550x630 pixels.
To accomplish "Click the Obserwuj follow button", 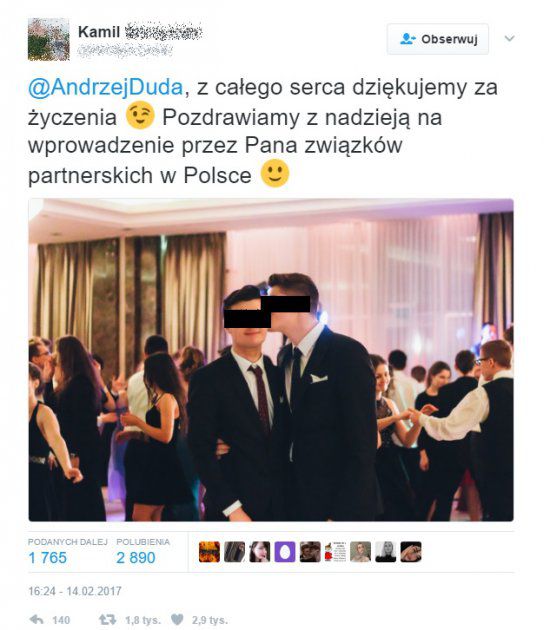I will coord(438,39).
